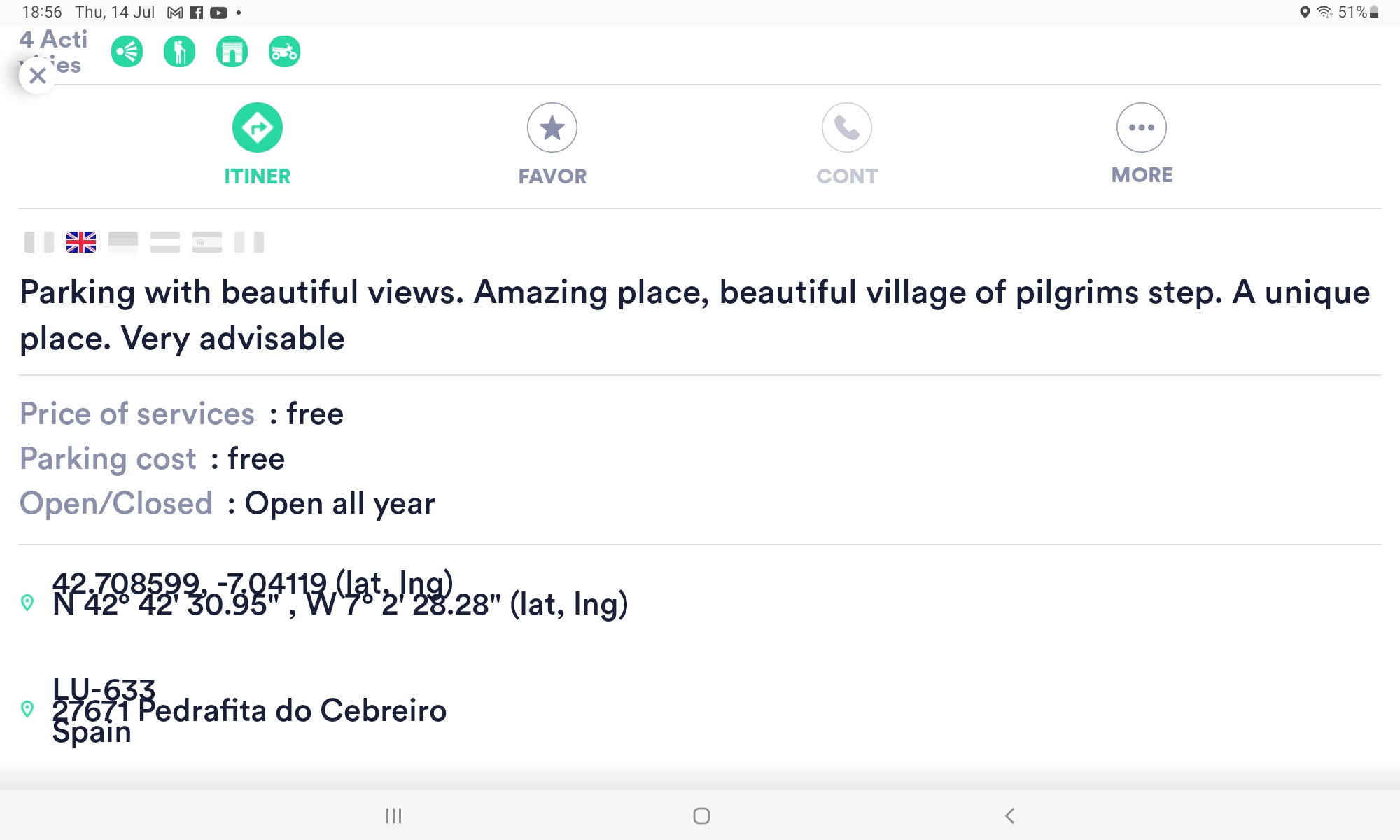Select the last greyed flag (Italian)
The height and width of the screenshot is (840, 1400).
tap(249, 242)
